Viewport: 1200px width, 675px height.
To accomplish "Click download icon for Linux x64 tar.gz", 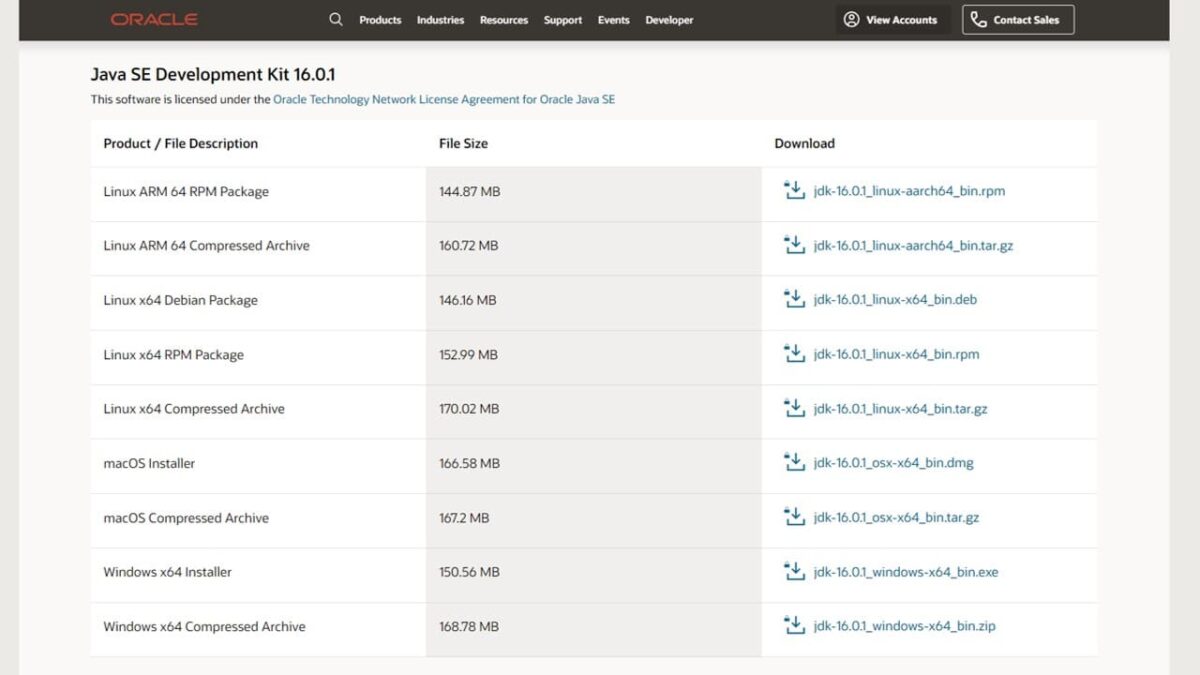I will pyautogui.click(x=794, y=408).
